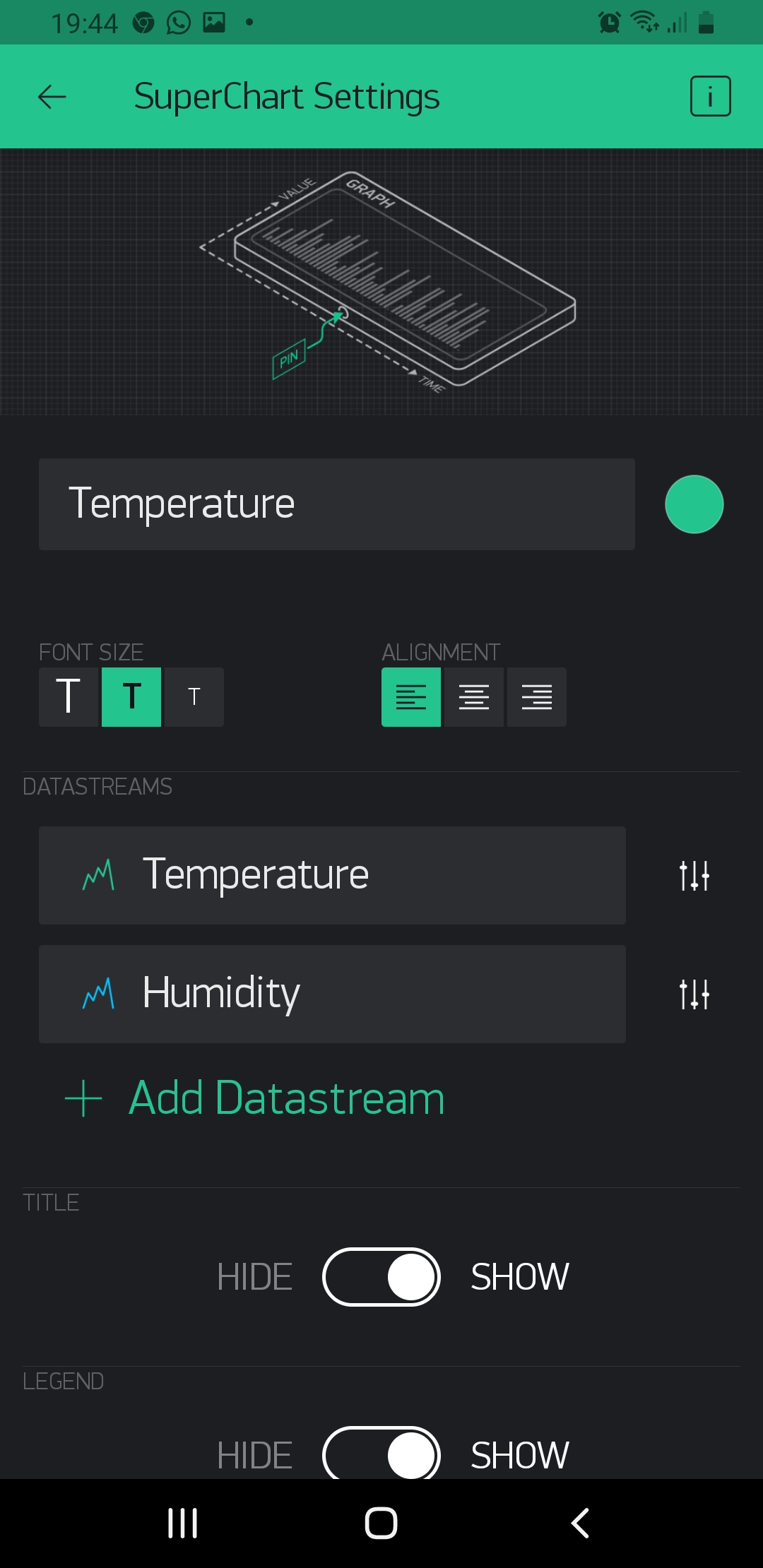Select right text alignment
The height and width of the screenshot is (1568, 763).
click(x=537, y=697)
